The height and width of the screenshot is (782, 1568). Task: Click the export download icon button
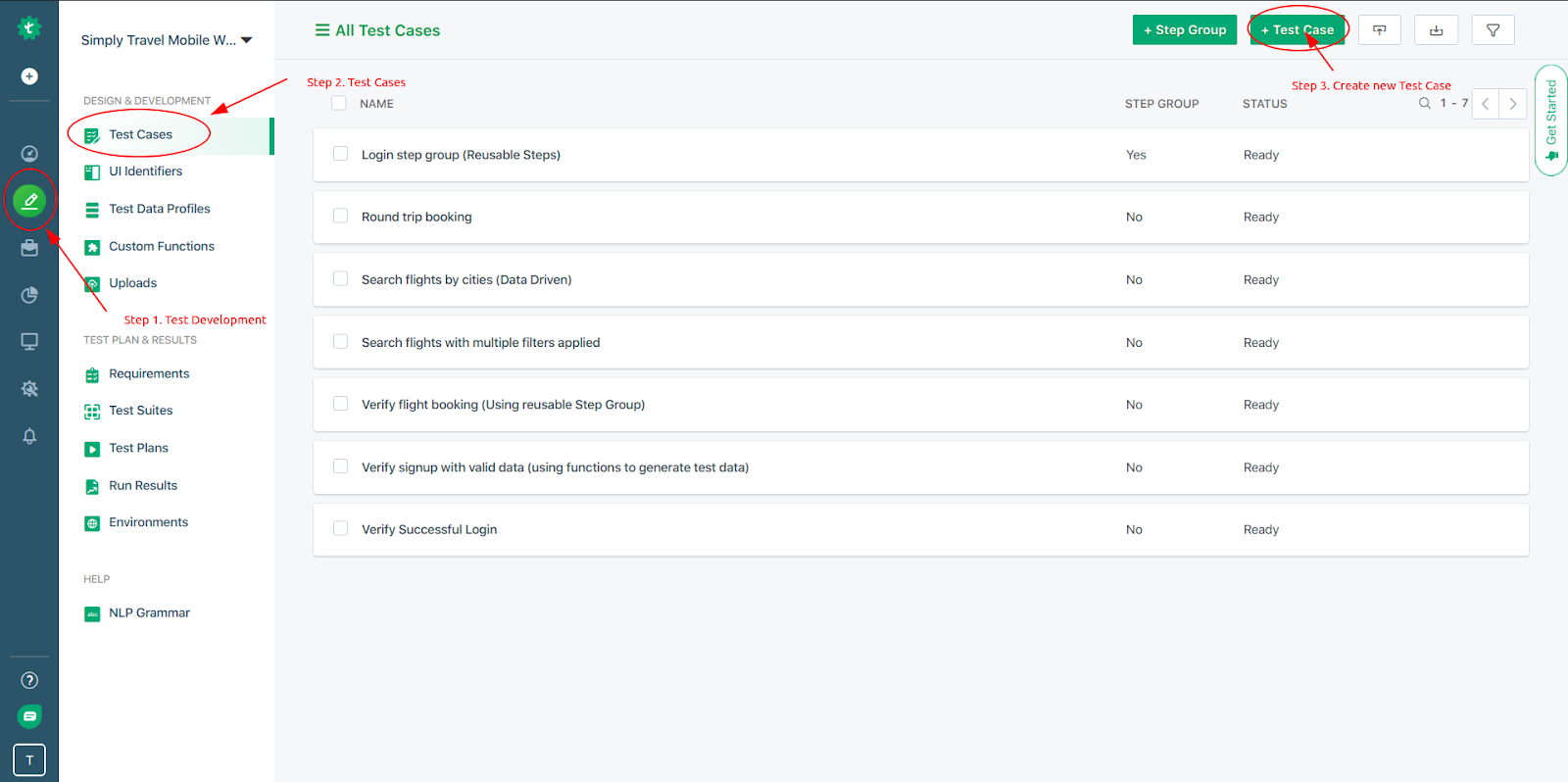tap(1436, 30)
